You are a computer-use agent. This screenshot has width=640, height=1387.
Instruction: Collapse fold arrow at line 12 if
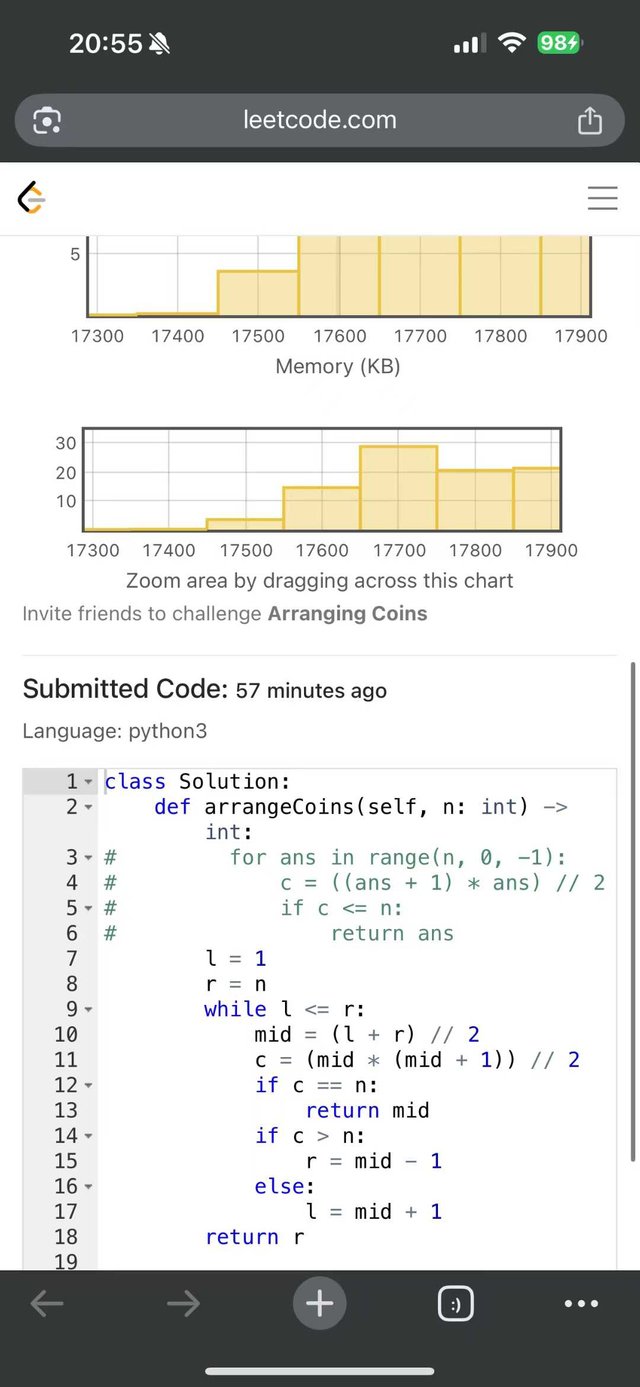(89, 1086)
